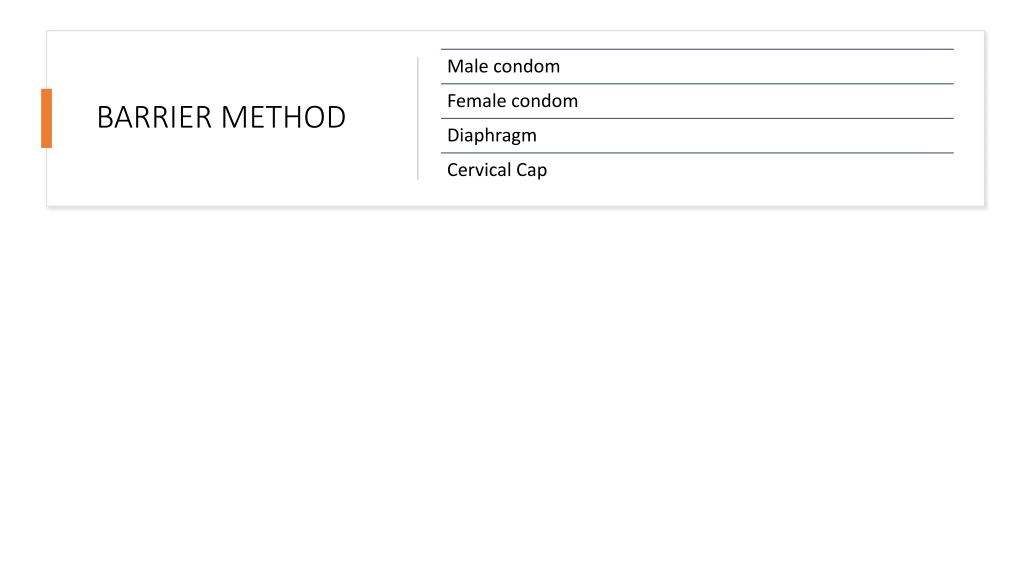Click the separator line below Diaphragm

[697, 153]
